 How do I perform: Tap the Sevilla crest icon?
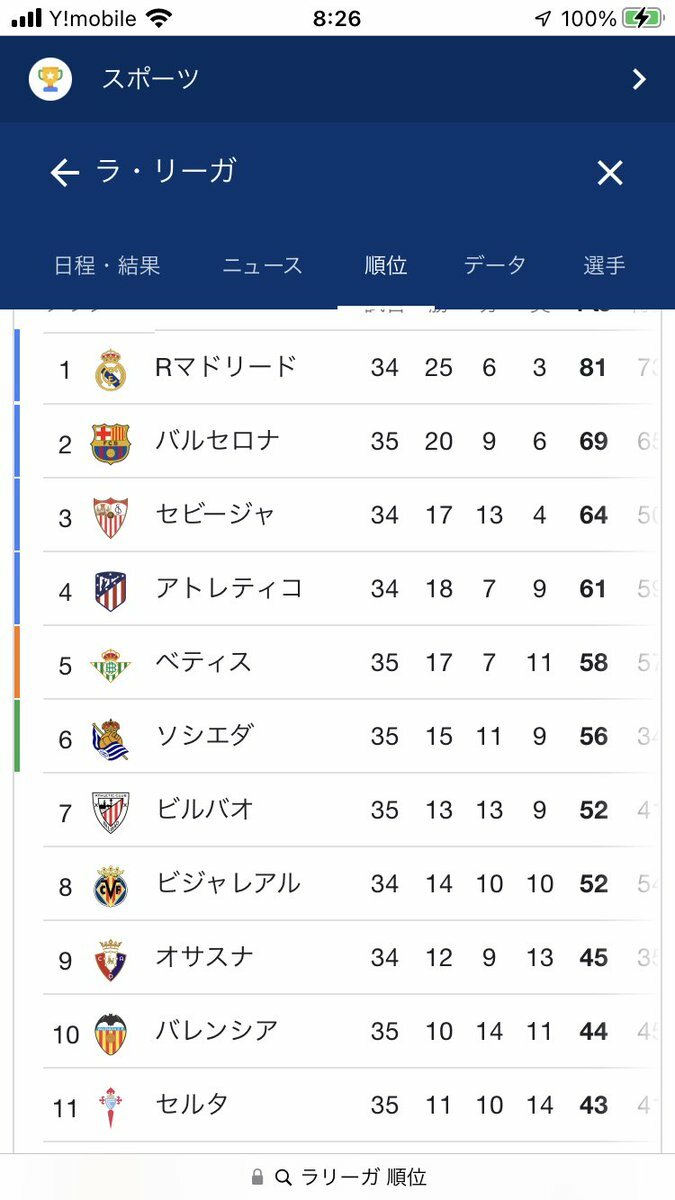tap(111, 516)
